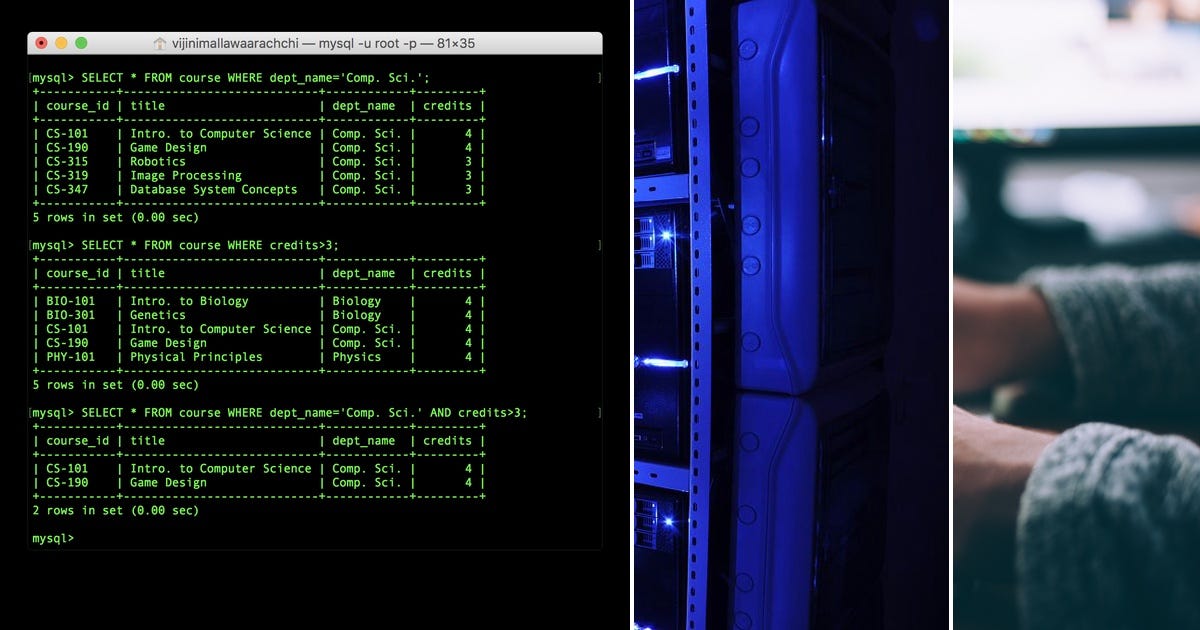Click the title column header in second table
This screenshot has height=630, width=1200.
[149, 272]
